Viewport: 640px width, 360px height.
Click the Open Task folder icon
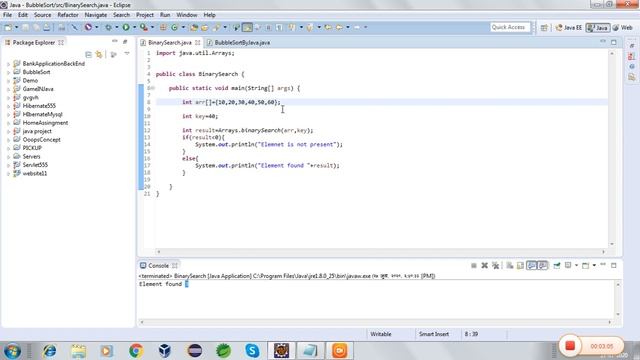coord(204,27)
